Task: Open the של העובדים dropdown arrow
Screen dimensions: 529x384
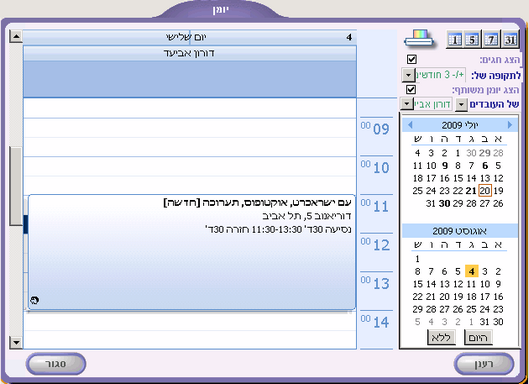Action: tap(461, 105)
